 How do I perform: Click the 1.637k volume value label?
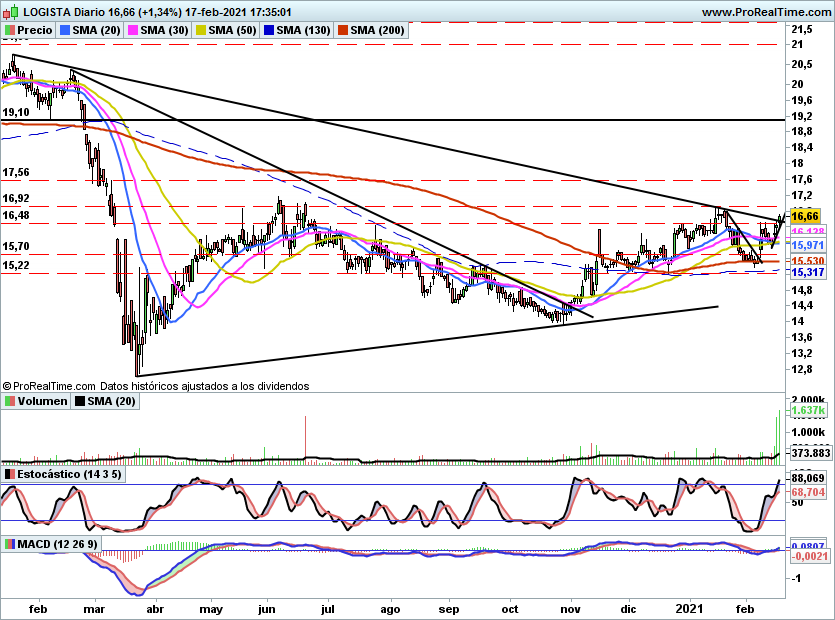coord(805,411)
